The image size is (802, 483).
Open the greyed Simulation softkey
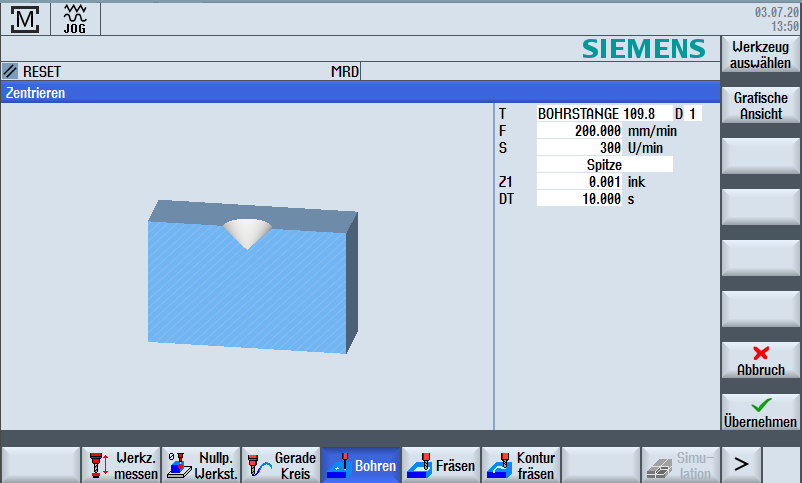681,465
